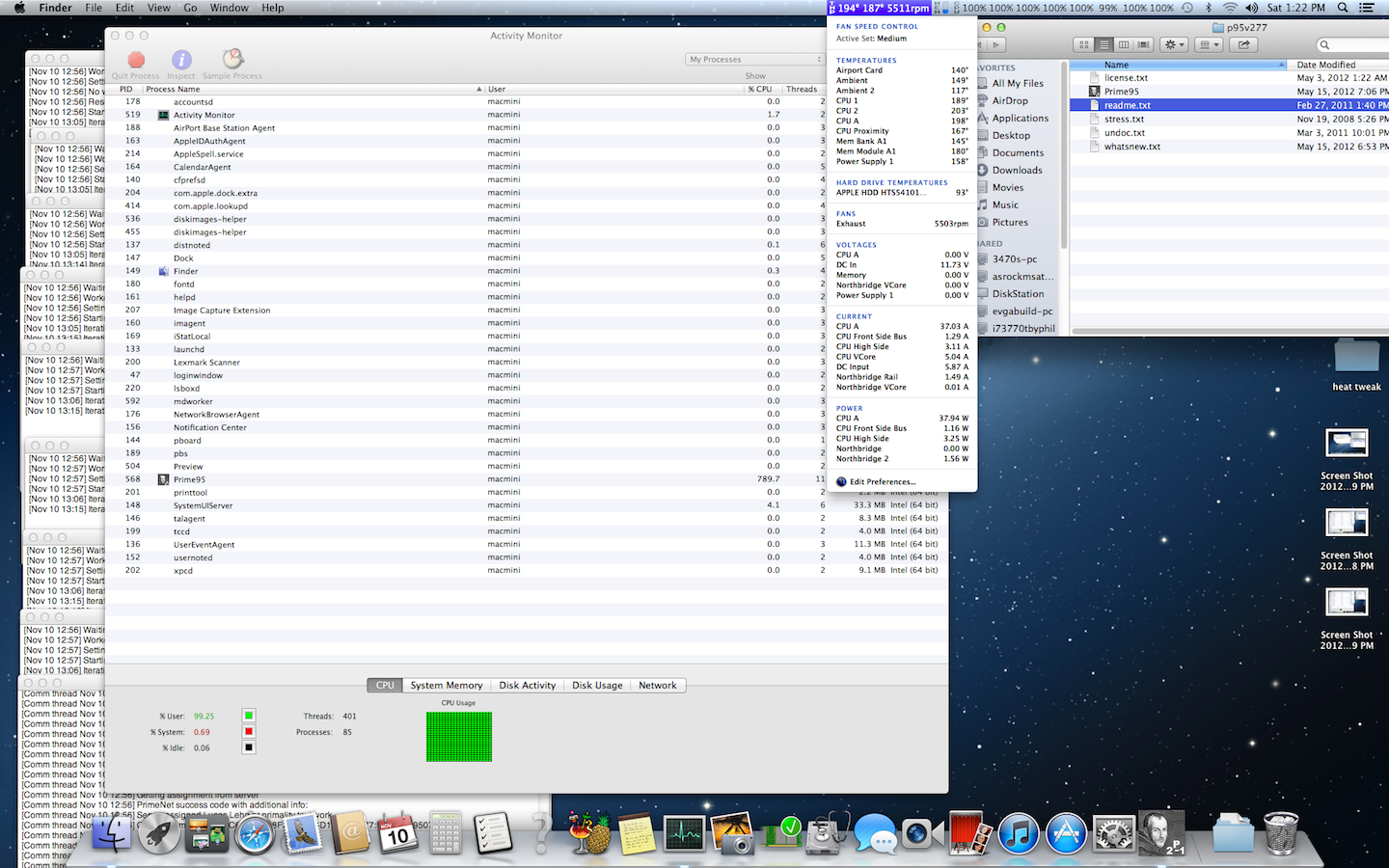This screenshot has height=868, width=1389.
Task: Click the Quit Process stop icon
Action: point(136,60)
